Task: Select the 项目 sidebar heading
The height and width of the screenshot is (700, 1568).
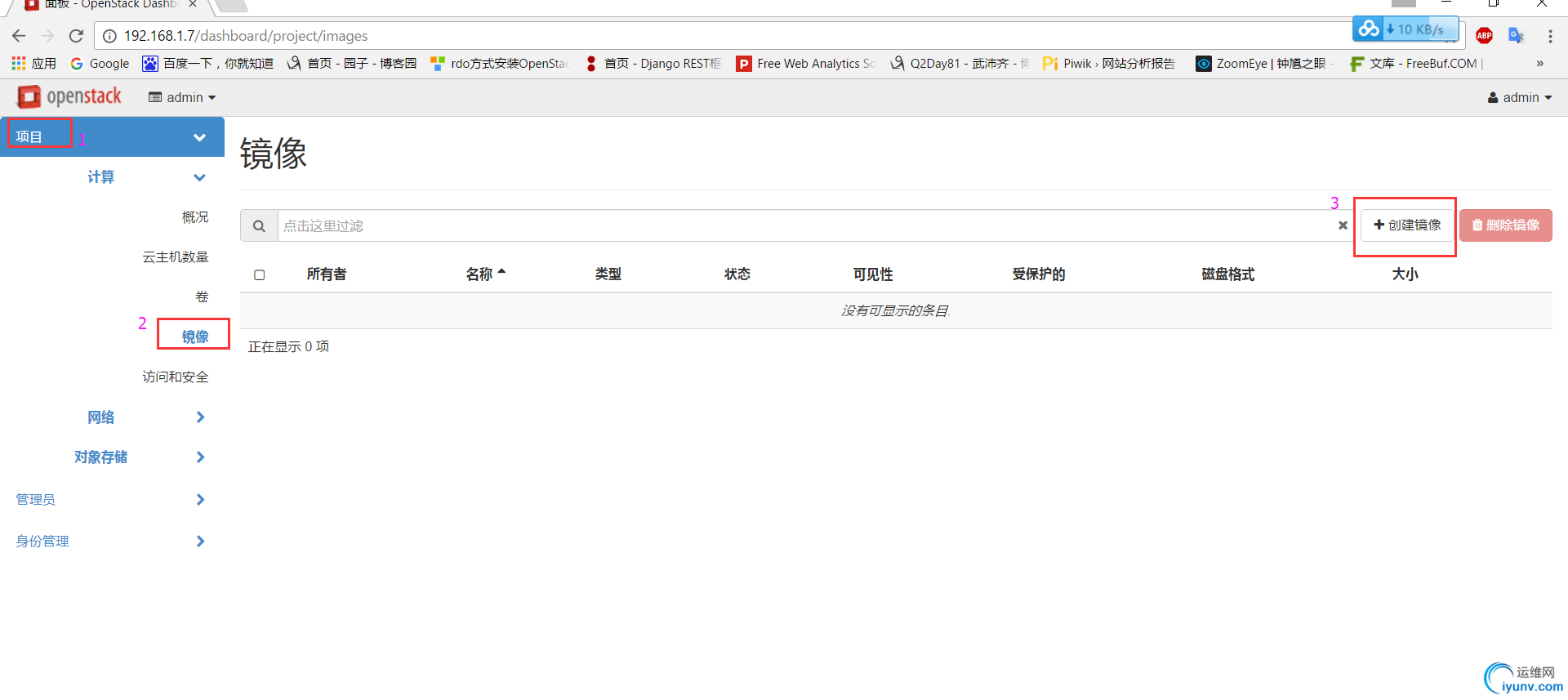Action: [x=29, y=136]
